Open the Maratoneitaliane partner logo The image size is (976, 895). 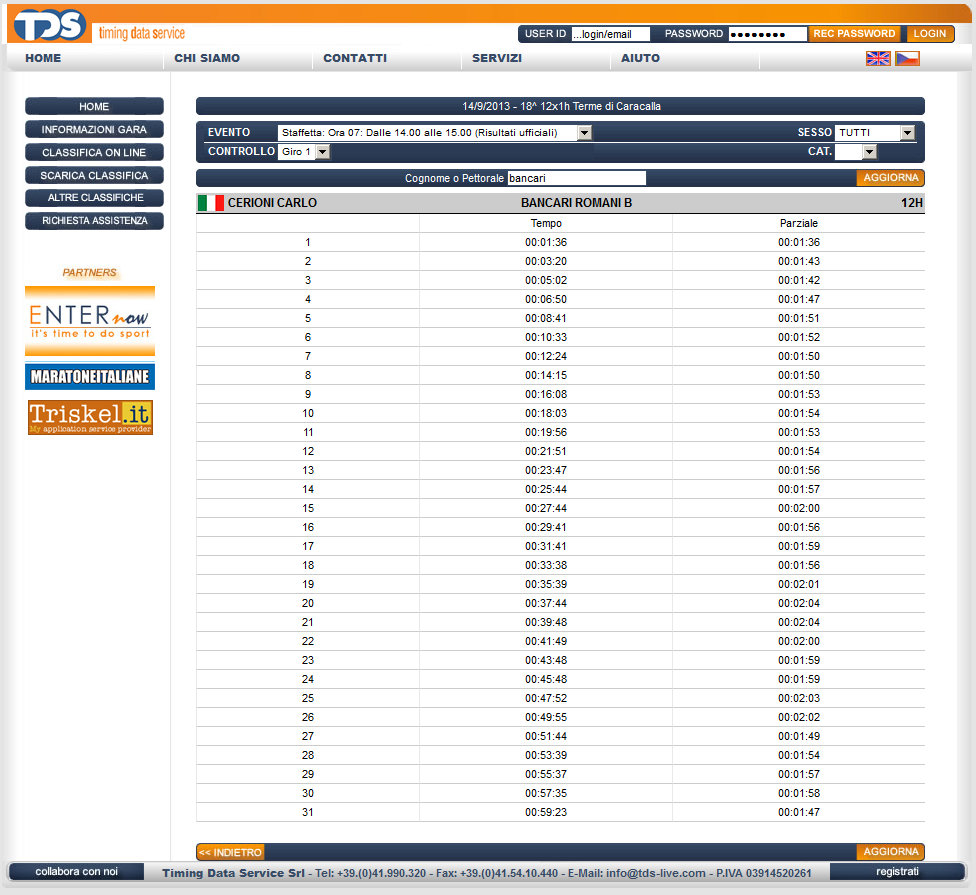click(90, 377)
